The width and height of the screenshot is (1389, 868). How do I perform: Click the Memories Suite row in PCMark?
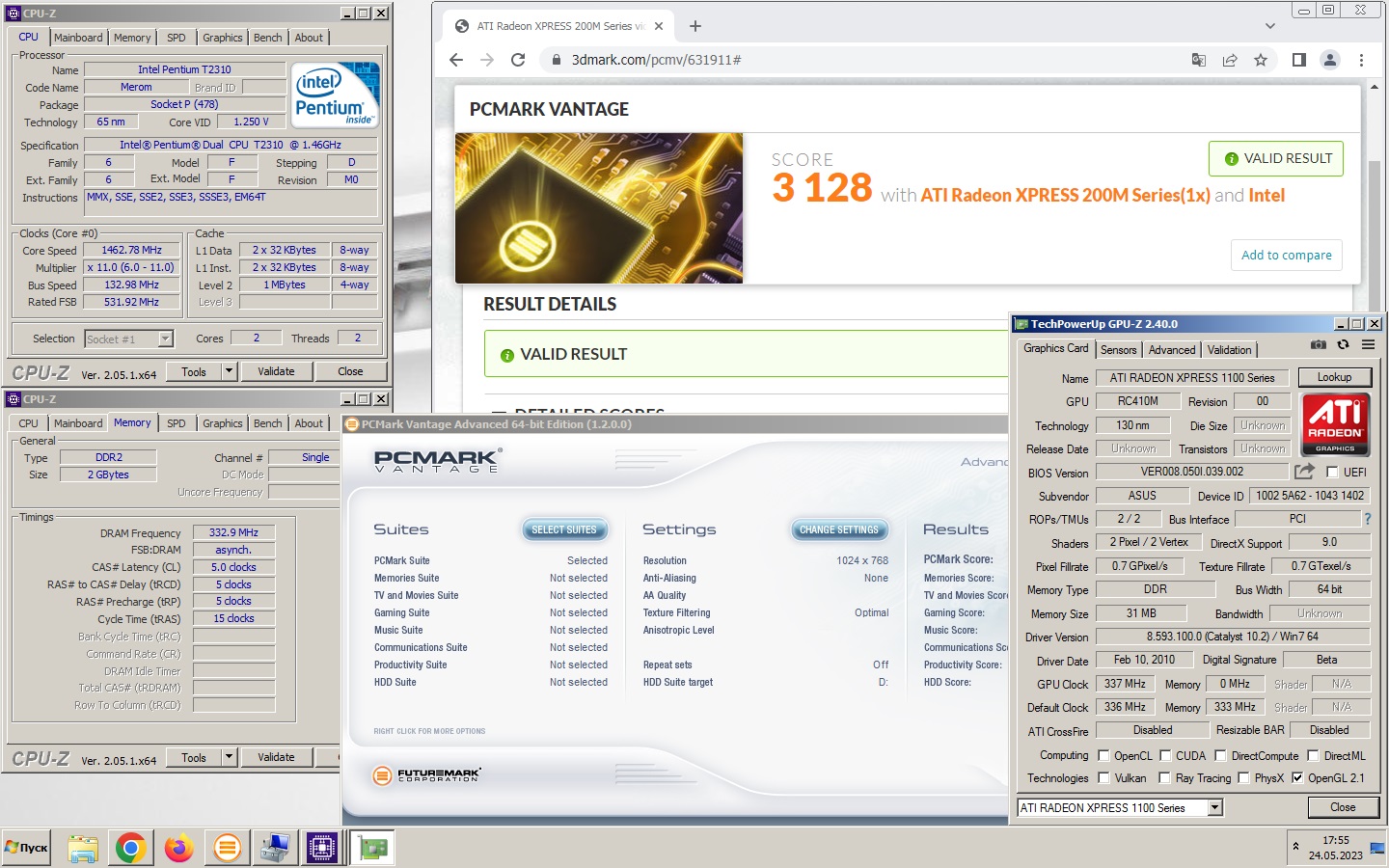(x=491, y=578)
